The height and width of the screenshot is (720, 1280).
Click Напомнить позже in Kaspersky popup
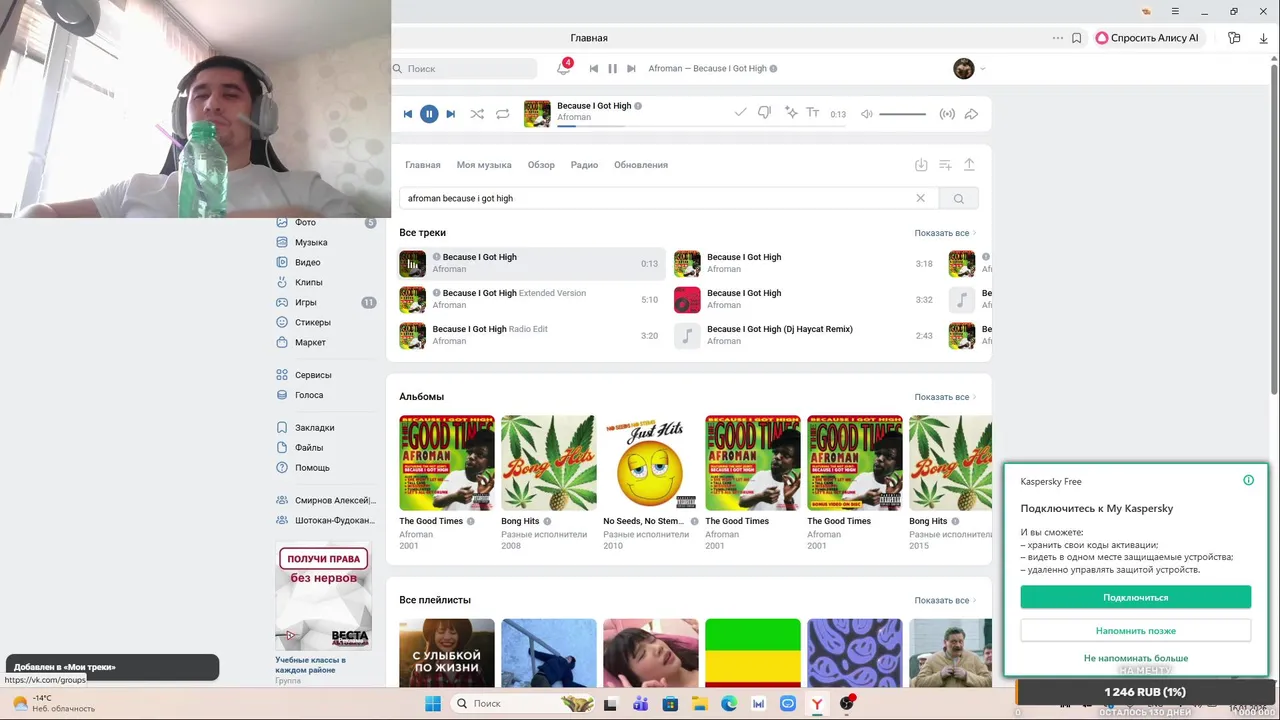(1136, 631)
